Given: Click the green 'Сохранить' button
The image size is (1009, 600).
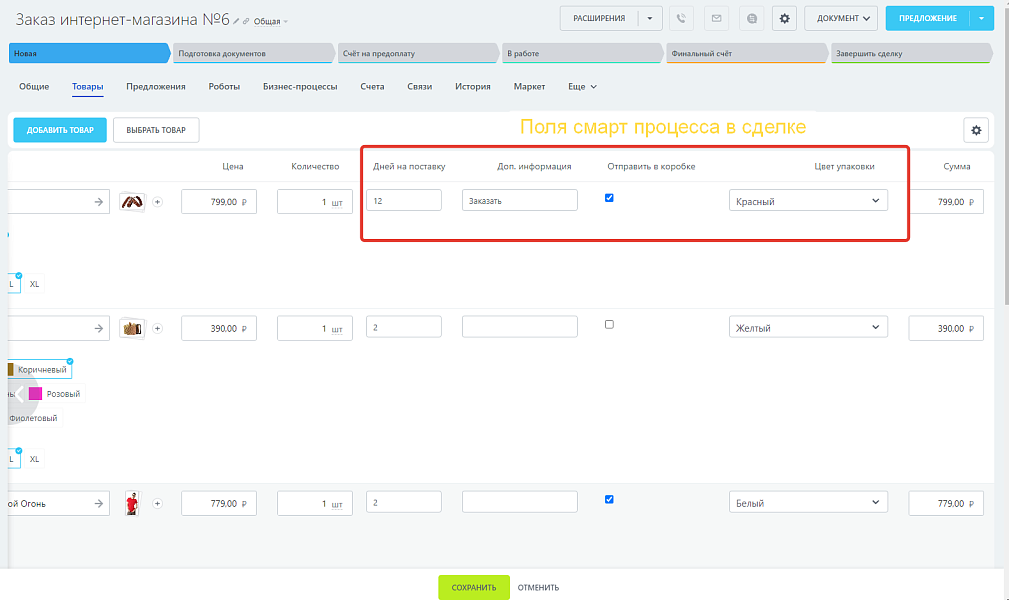Looking at the screenshot, I should click(x=473, y=587).
